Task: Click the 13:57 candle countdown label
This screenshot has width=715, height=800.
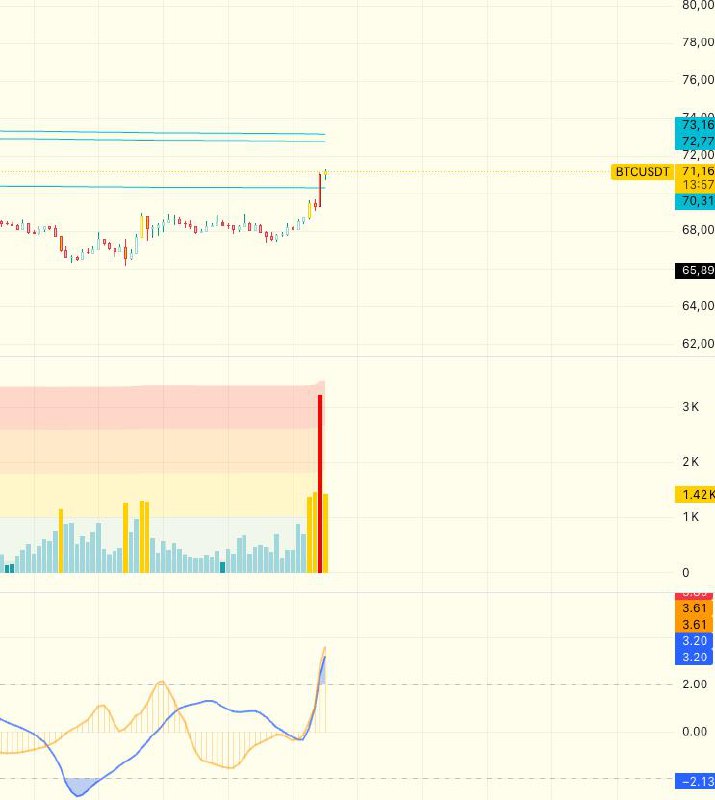Action: [696, 185]
